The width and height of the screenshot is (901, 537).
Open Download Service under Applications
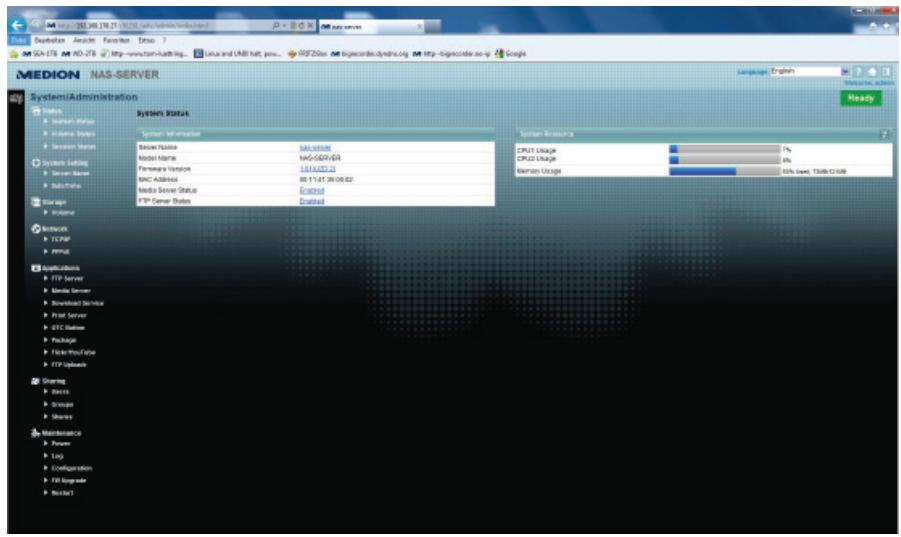[78, 303]
